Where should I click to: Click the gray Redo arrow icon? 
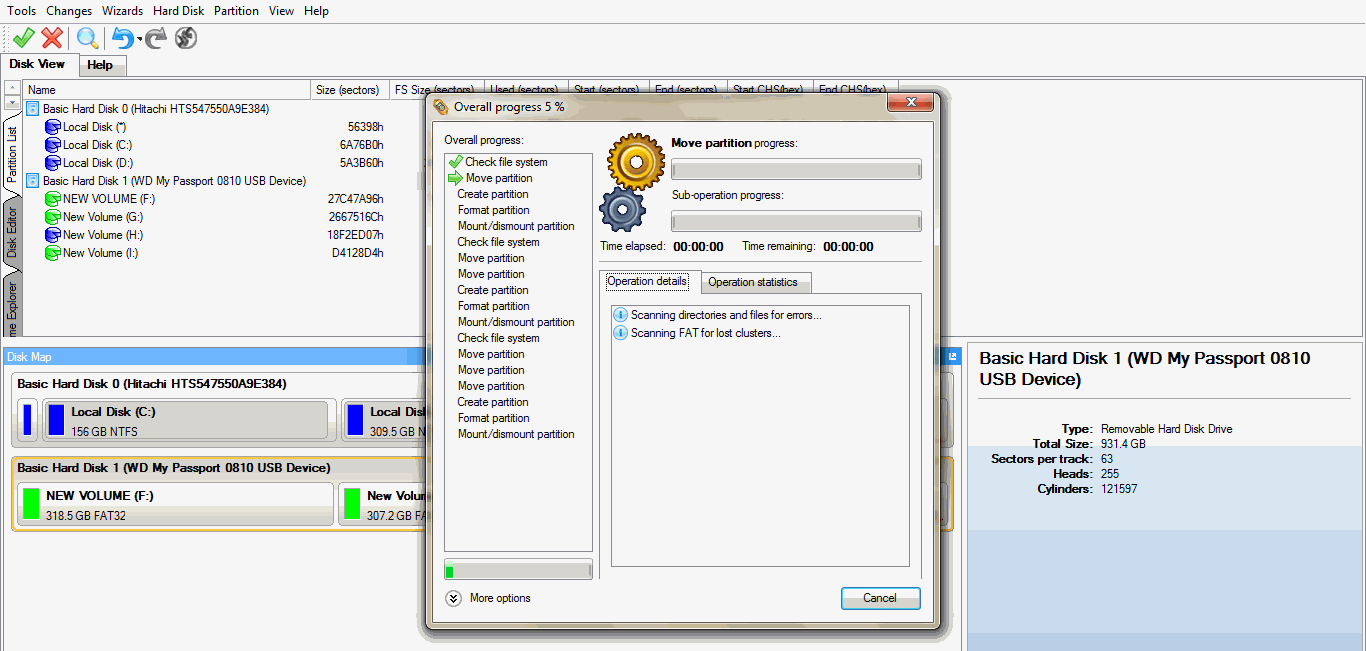[x=156, y=38]
